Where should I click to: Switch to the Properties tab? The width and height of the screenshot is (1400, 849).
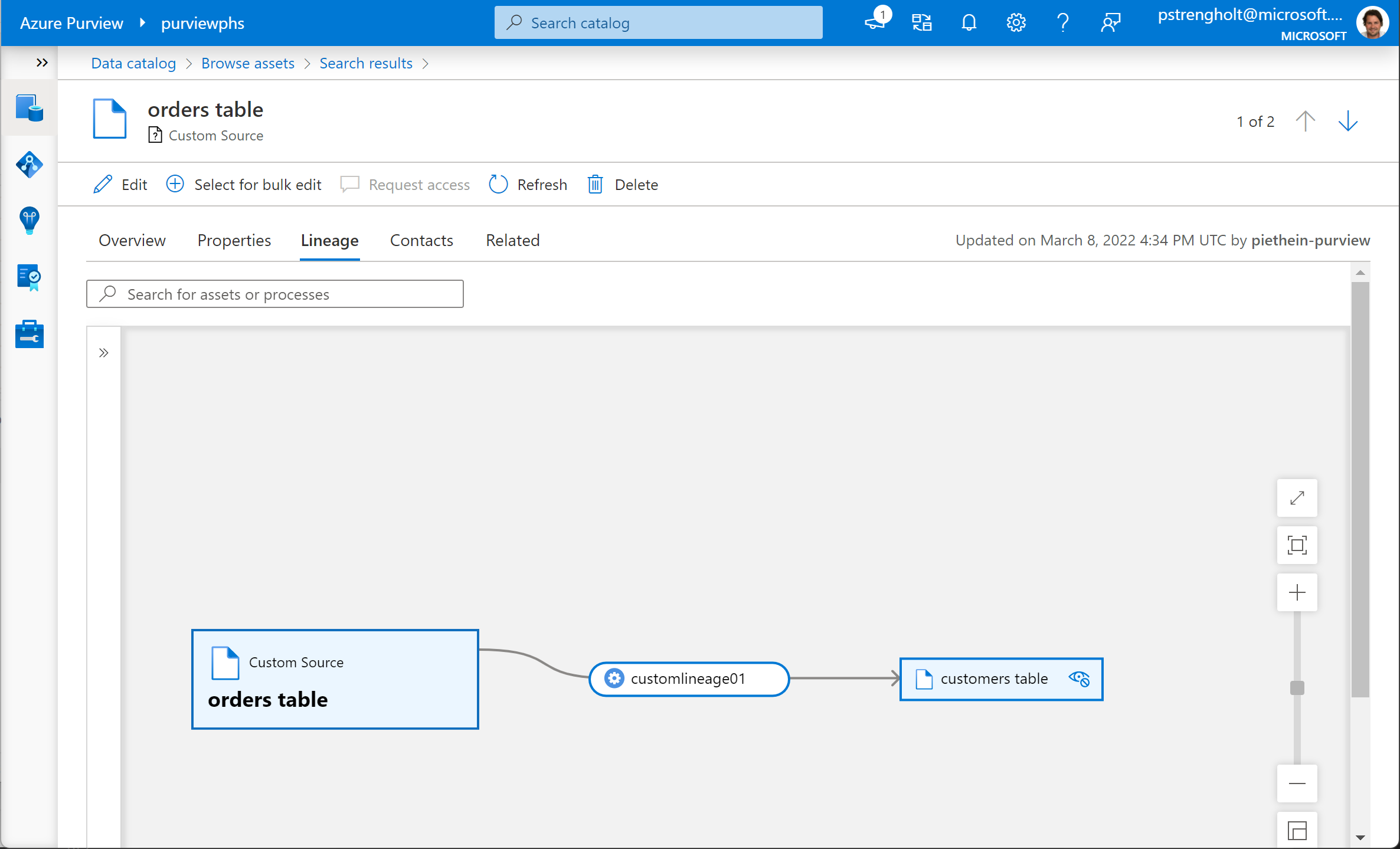[x=234, y=240]
